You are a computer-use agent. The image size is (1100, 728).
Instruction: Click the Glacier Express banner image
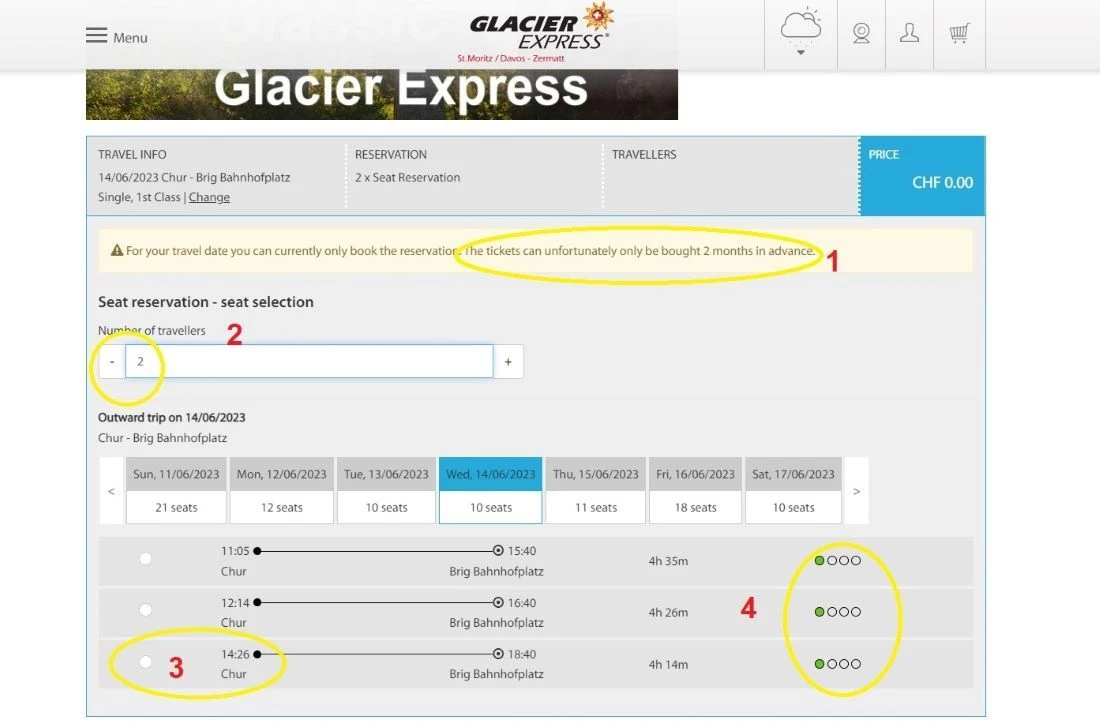(x=382, y=94)
